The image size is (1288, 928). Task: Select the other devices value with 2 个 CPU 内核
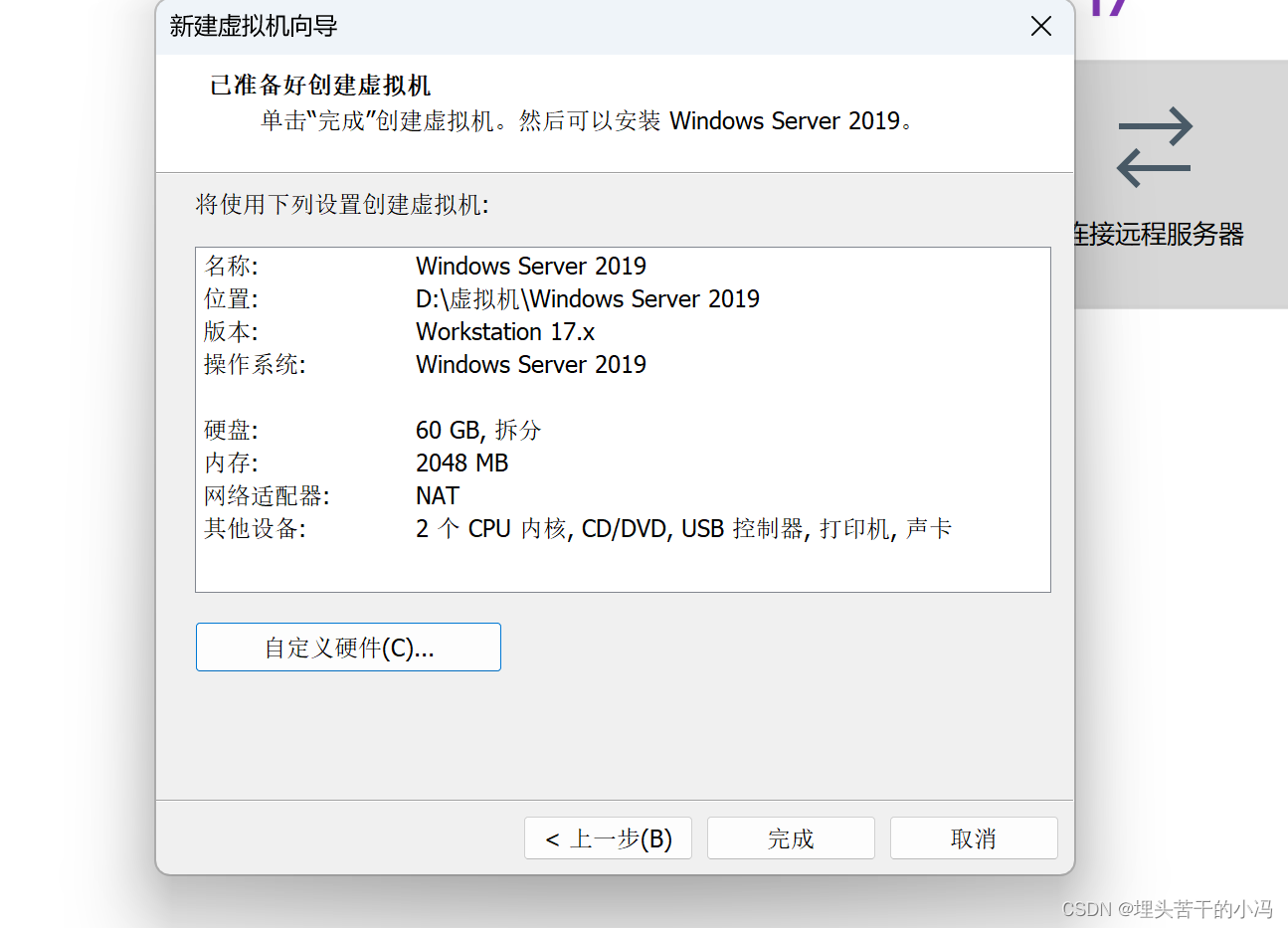[x=684, y=528]
